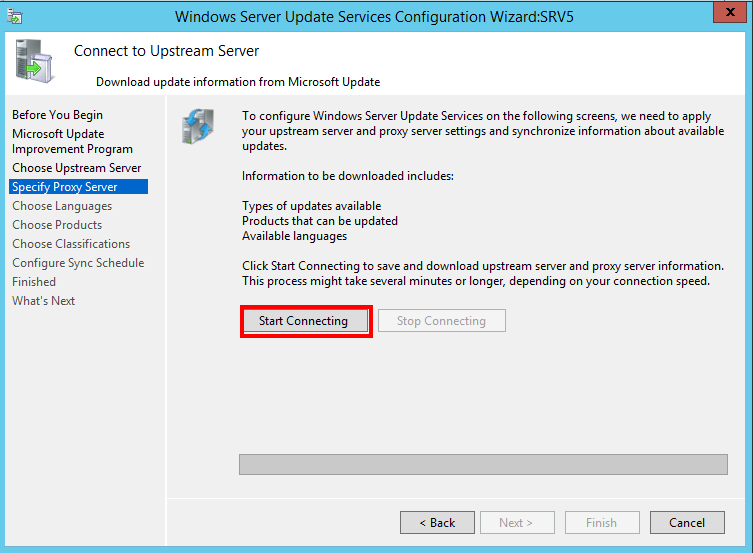Go to the Choose Upstream Server step

click(x=77, y=168)
